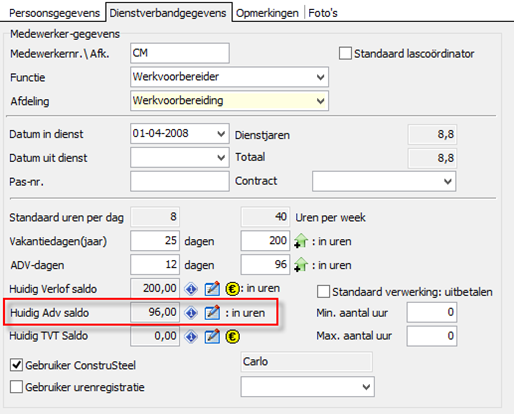The image size is (514, 414).
Task: Click the Pas-nr. input field
Action: point(180,181)
